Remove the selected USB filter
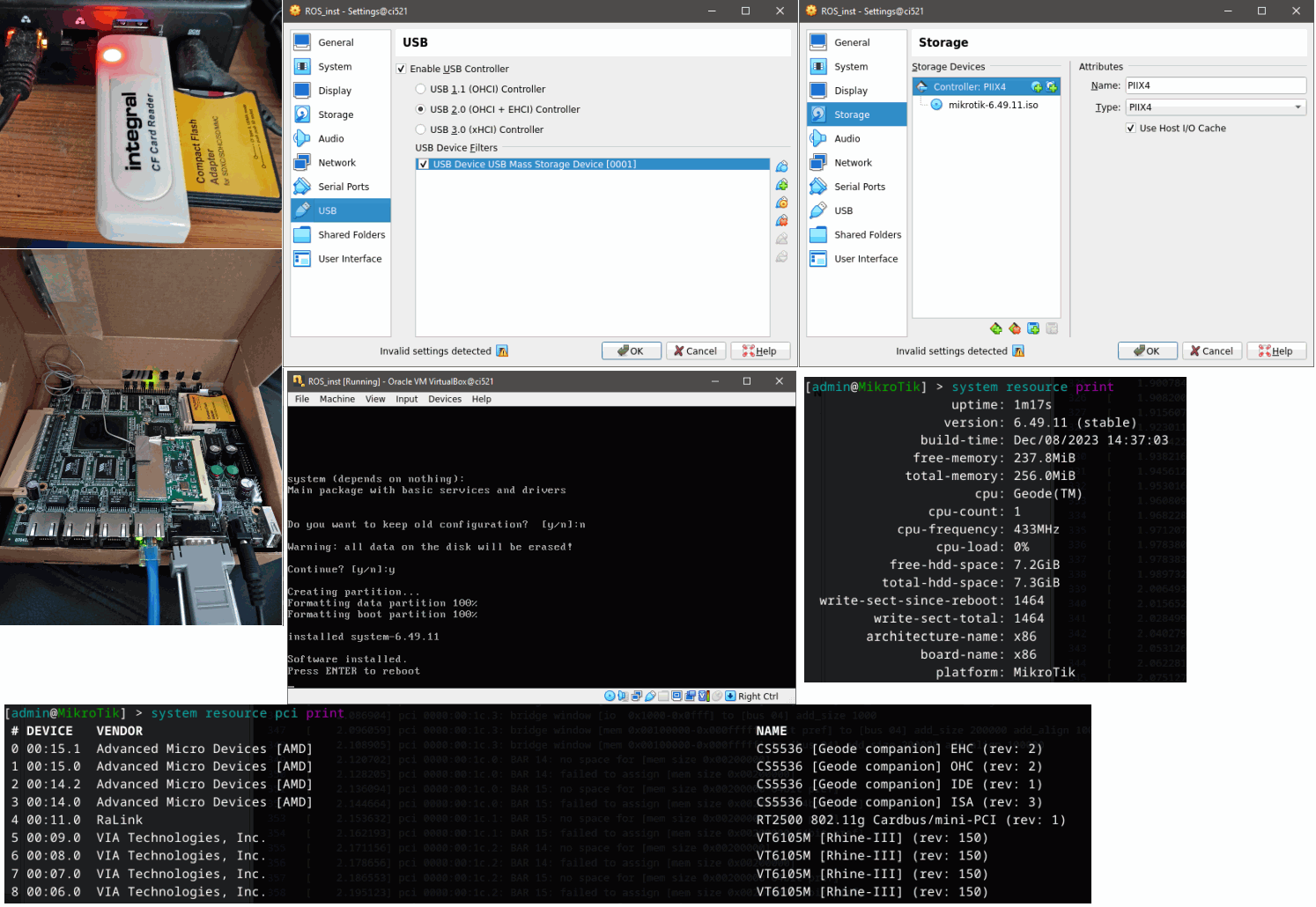The image size is (1316, 907). (782, 220)
